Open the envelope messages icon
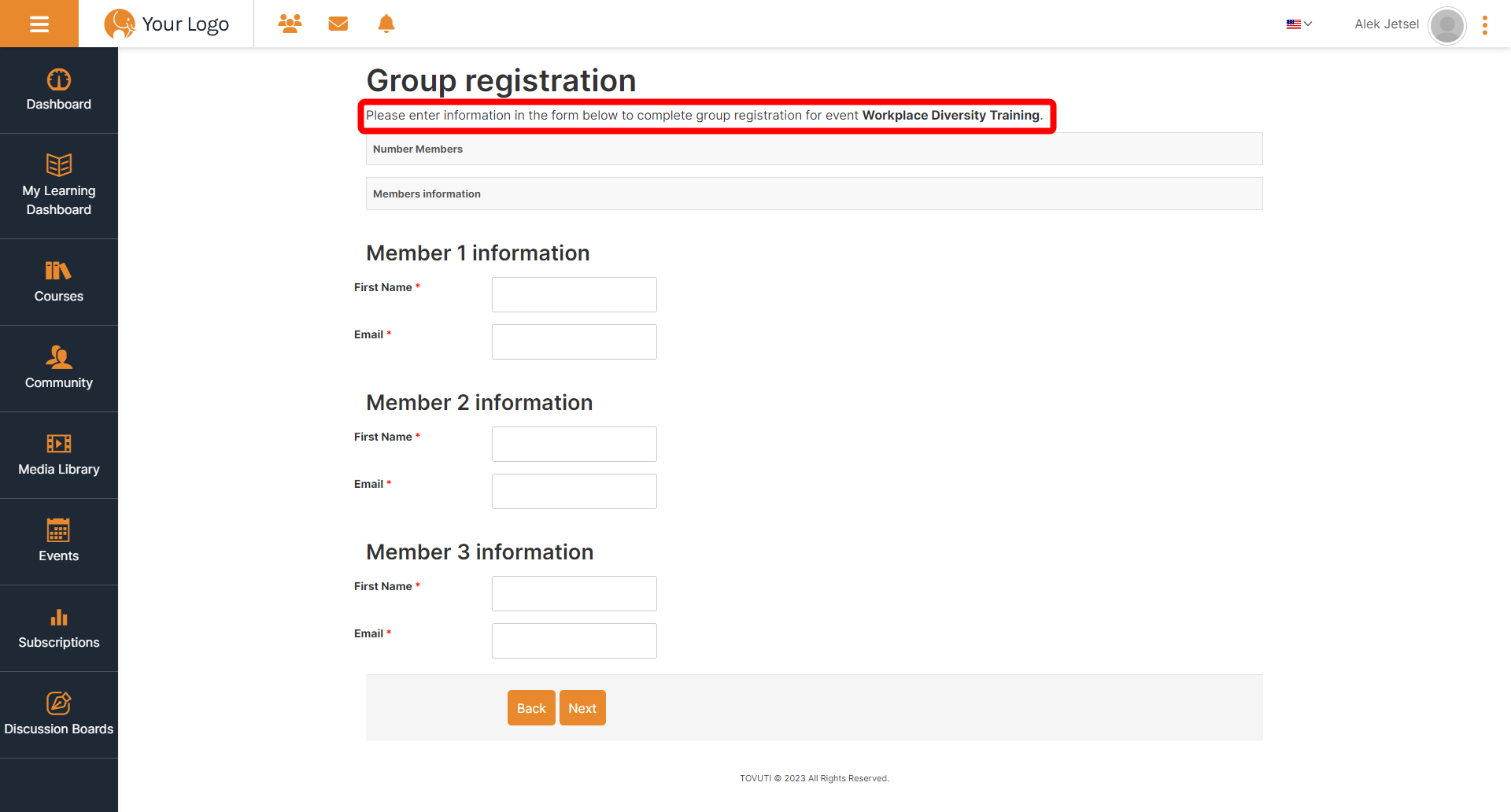This screenshot has height=812, width=1511. [338, 24]
